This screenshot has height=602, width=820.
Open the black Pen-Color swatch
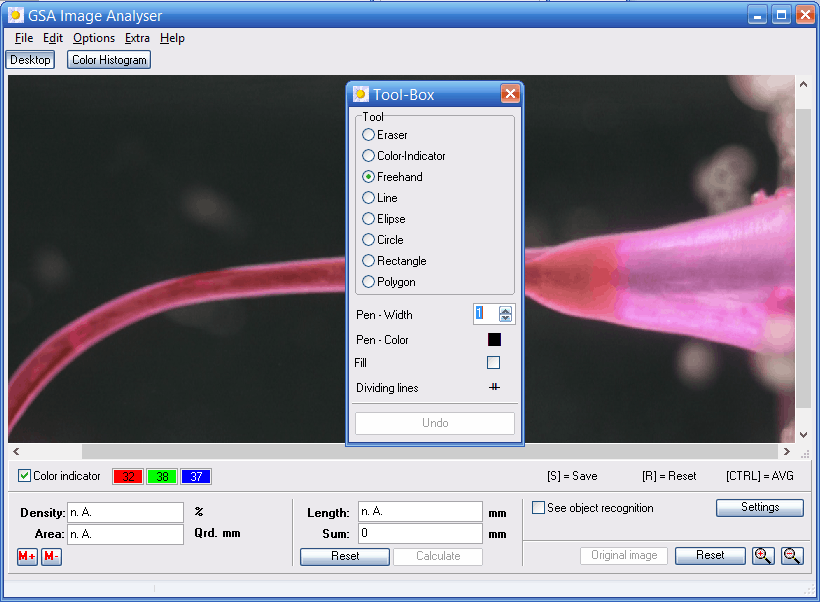pos(494,339)
